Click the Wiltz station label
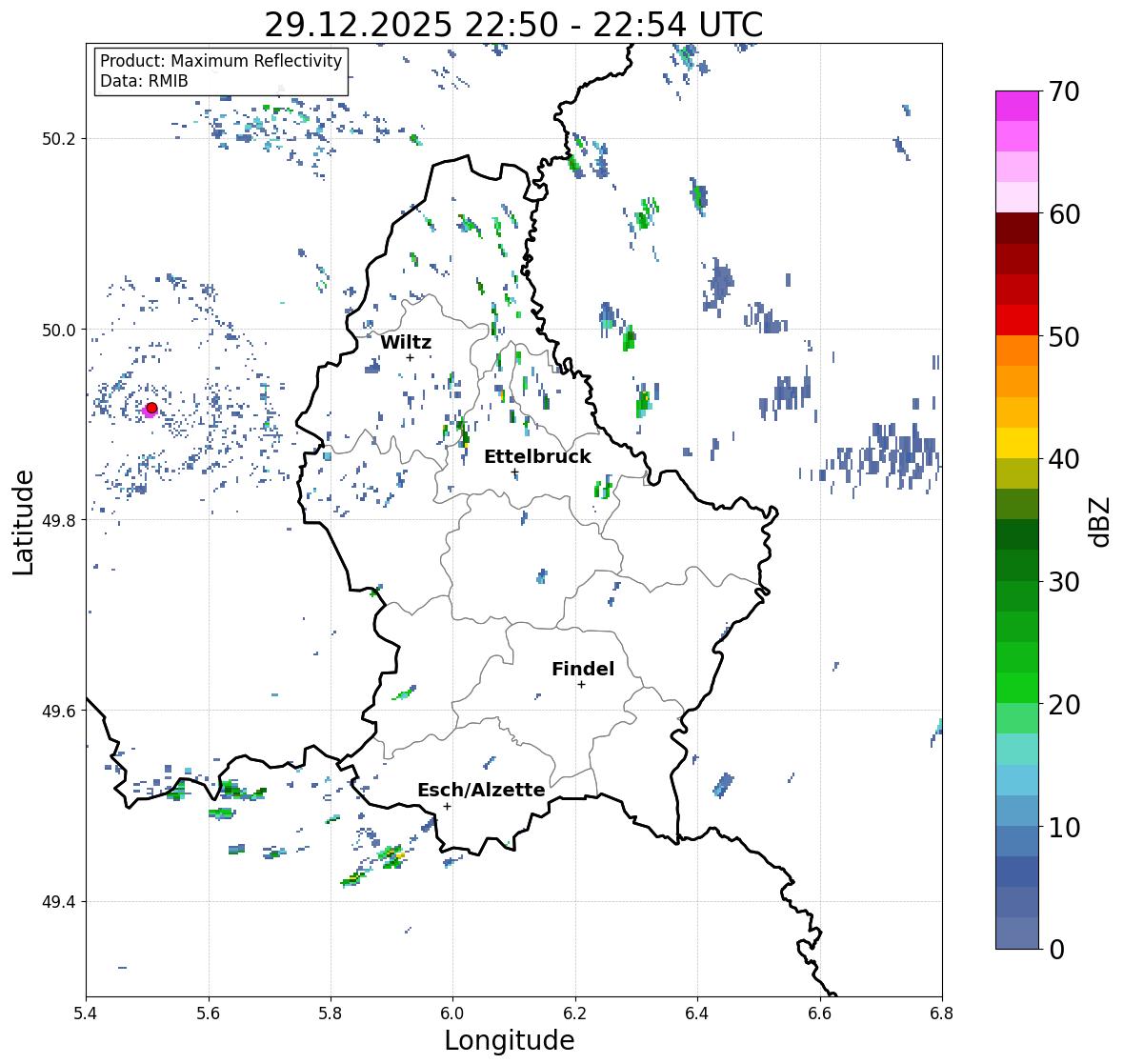 tap(406, 342)
